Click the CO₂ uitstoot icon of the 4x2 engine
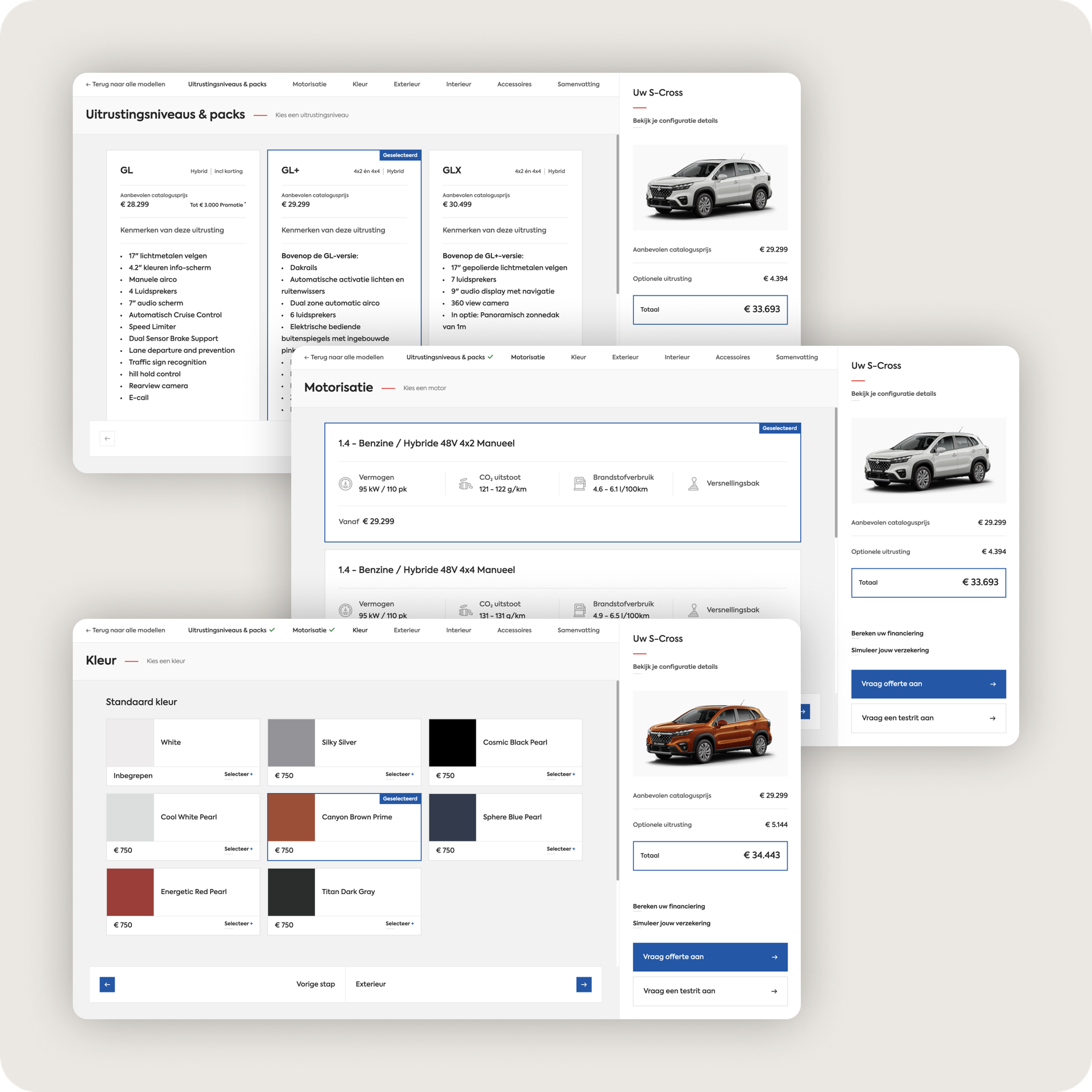The image size is (1092, 1092). coord(465,483)
